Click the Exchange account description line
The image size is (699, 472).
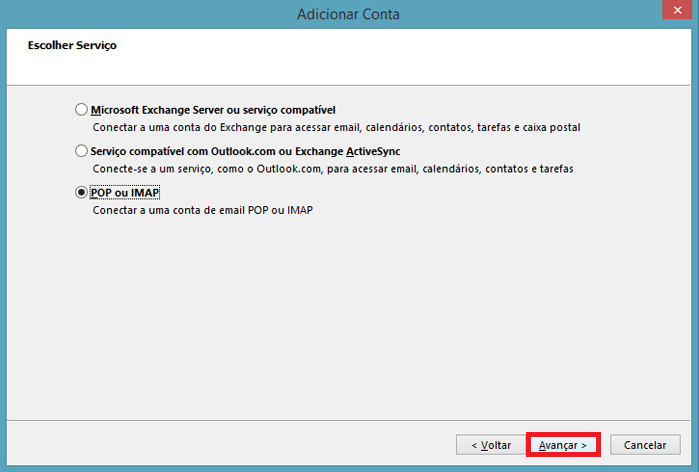pyautogui.click(x=336, y=128)
